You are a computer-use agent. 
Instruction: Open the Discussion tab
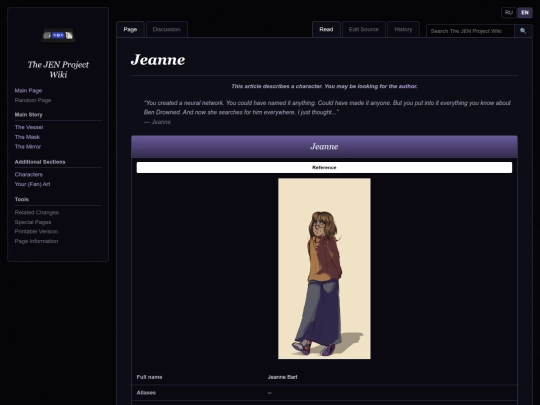pyautogui.click(x=167, y=29)
